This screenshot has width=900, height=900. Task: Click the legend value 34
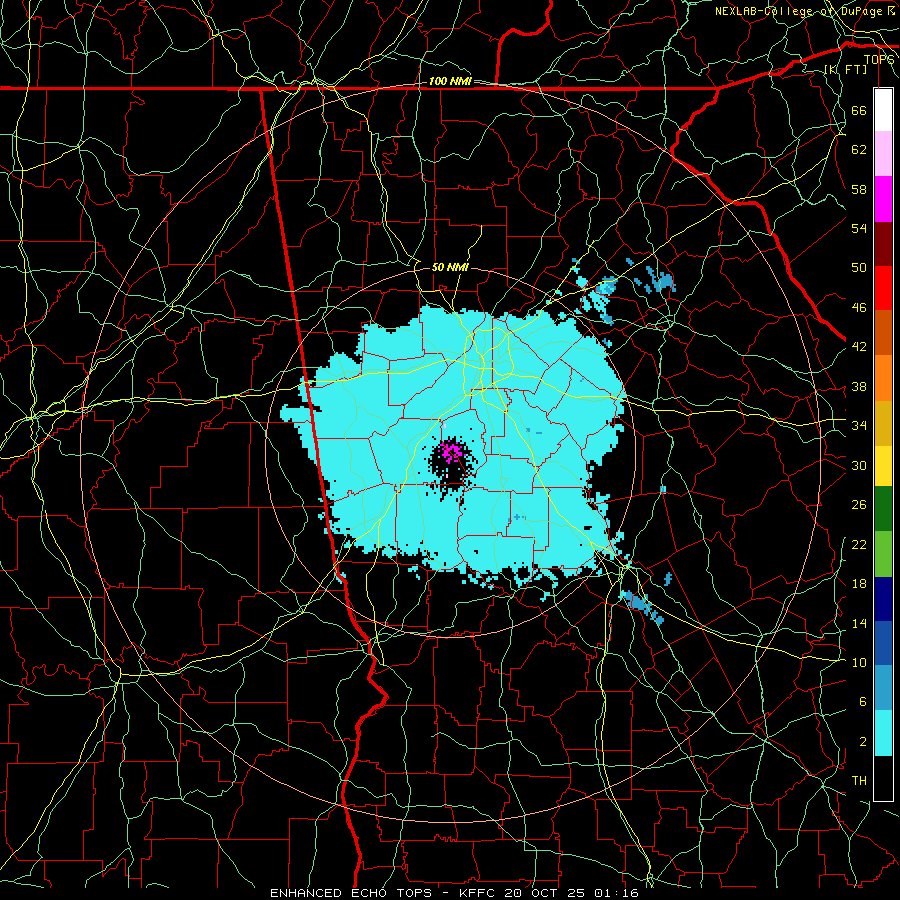pos(859,426)
